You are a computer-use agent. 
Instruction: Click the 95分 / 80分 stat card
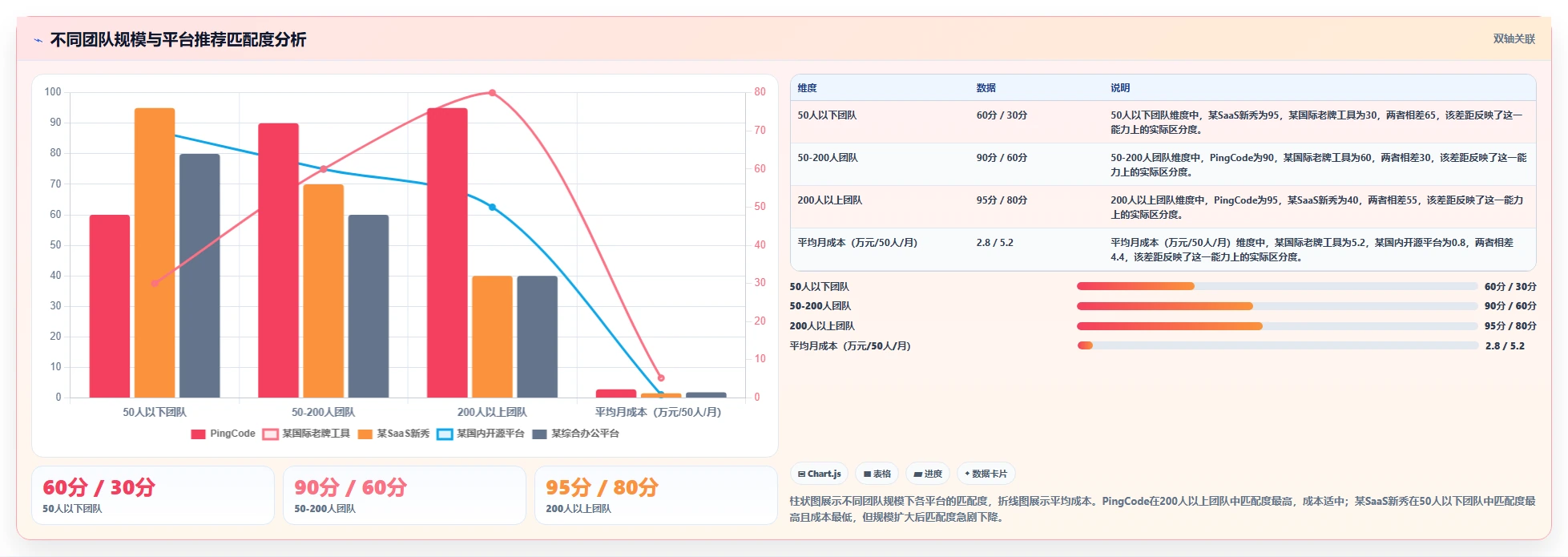pyautogui.click(x=656, y=495)
